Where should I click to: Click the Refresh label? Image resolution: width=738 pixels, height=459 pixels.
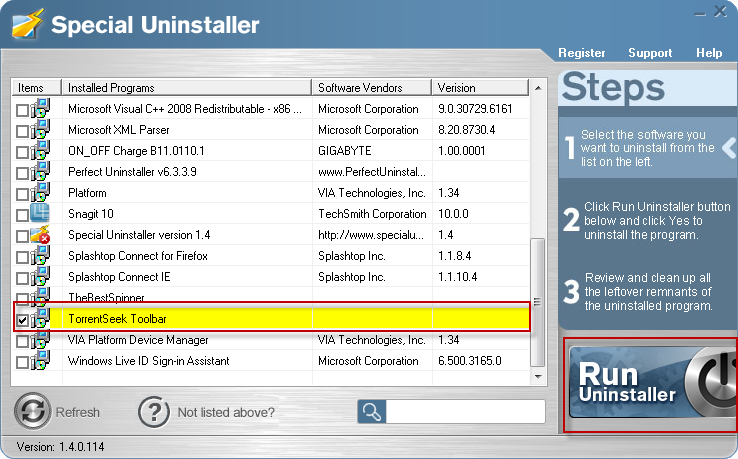pos(78,412)
